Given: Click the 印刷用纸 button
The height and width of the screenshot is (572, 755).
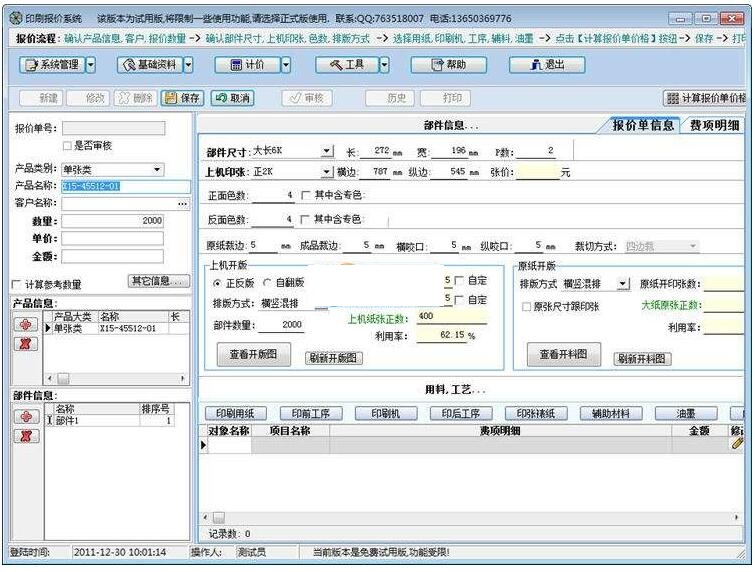Looking at the screenshot, I should pos(236,413).
